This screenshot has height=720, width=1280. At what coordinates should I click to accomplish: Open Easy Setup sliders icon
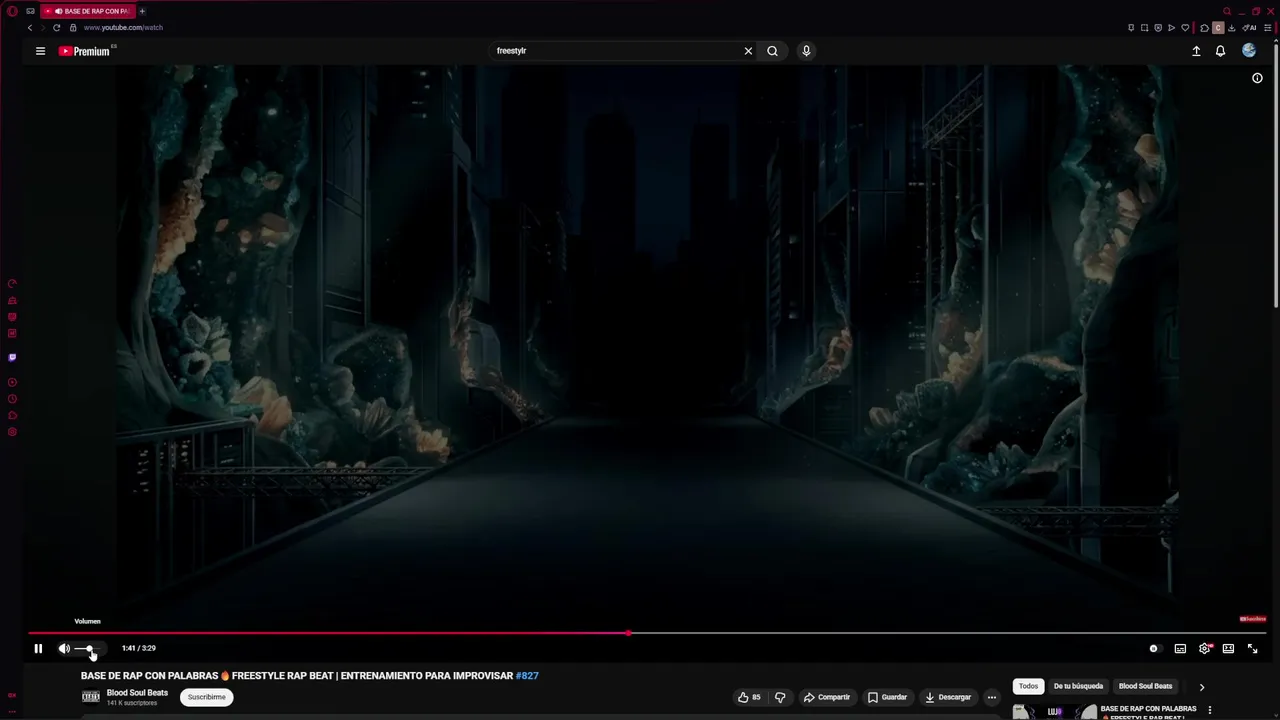1267,28
